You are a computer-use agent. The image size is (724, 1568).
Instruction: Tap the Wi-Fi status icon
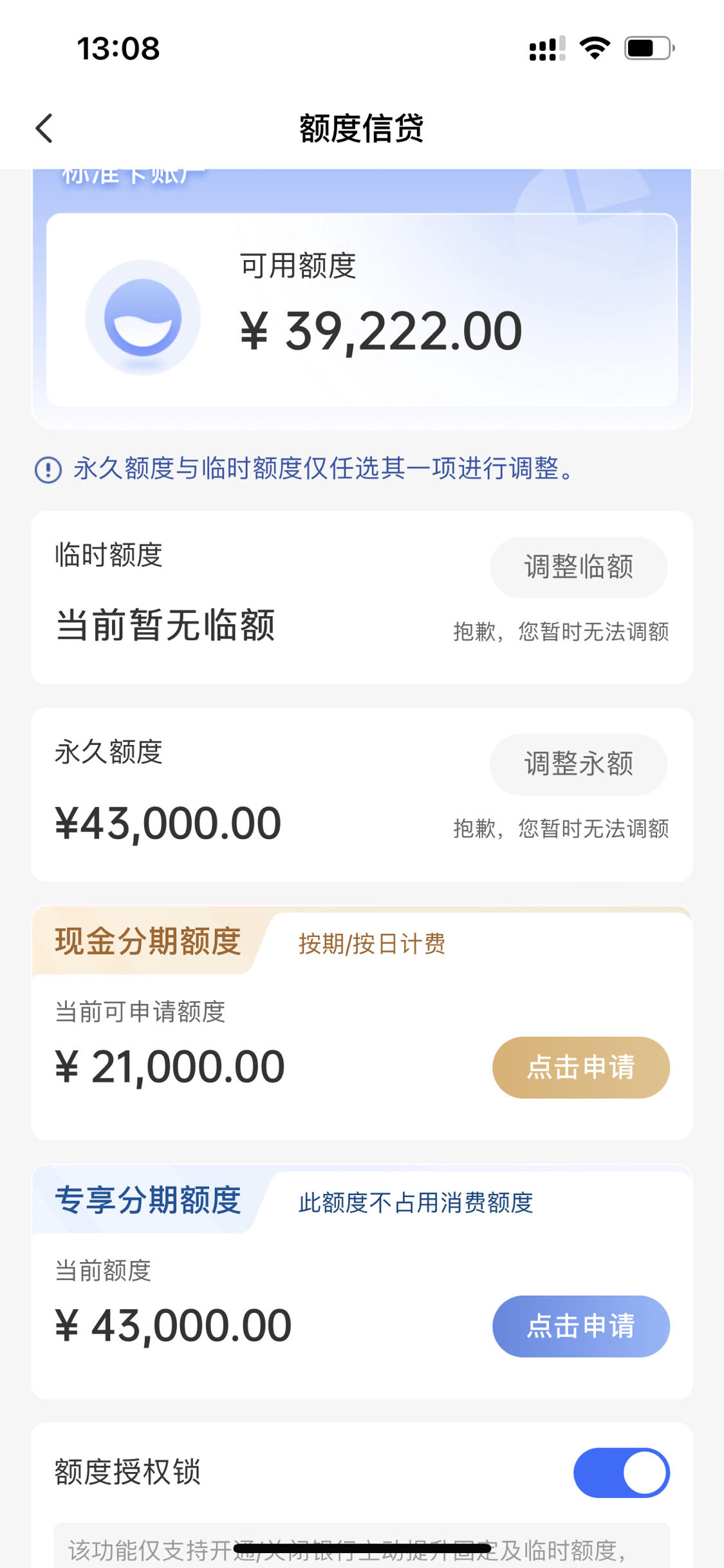click(595, 48)
